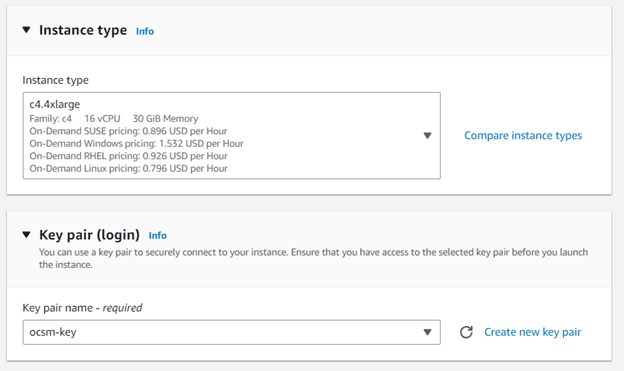The image size is (624, 371).
Task: Open Info link next to Instance type heading
Action: pyautogui.click(x=145, y=31)
